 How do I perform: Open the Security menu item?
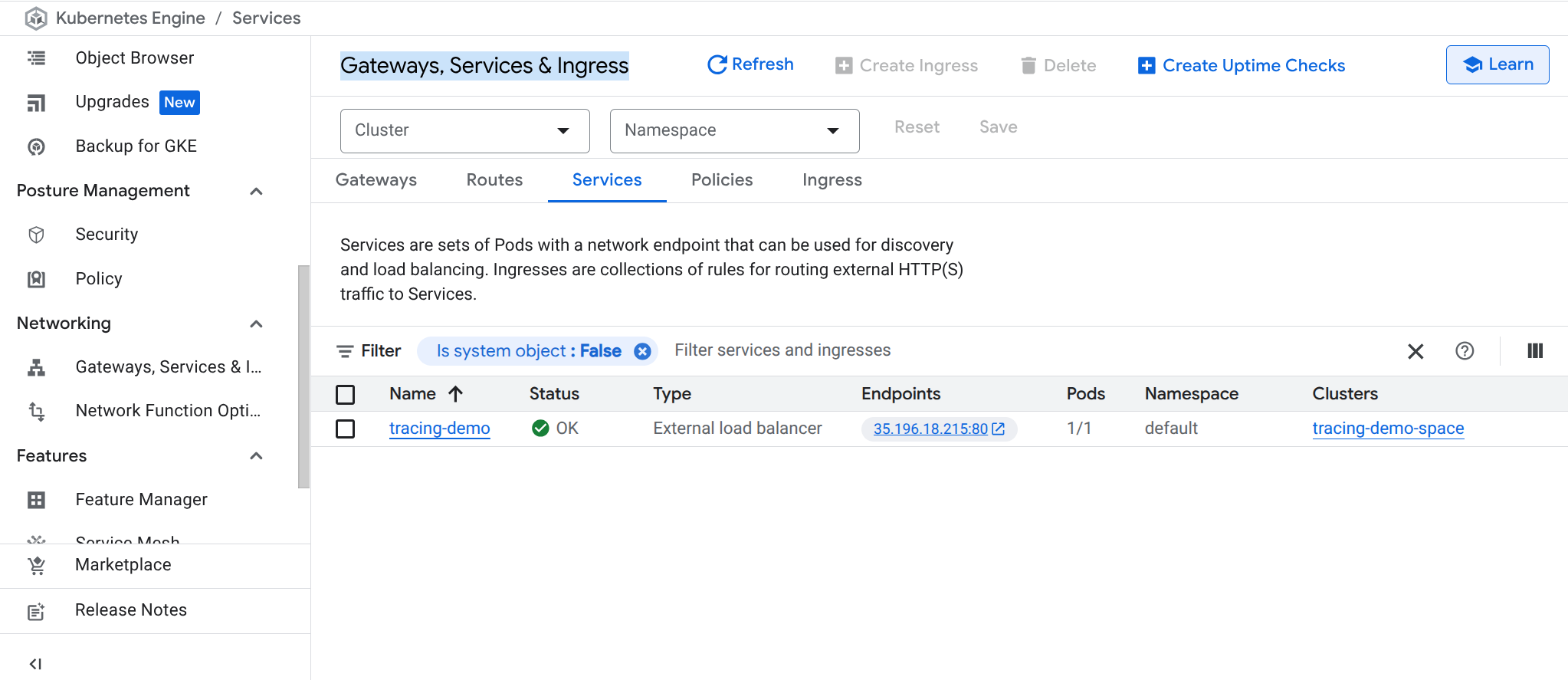107,235
